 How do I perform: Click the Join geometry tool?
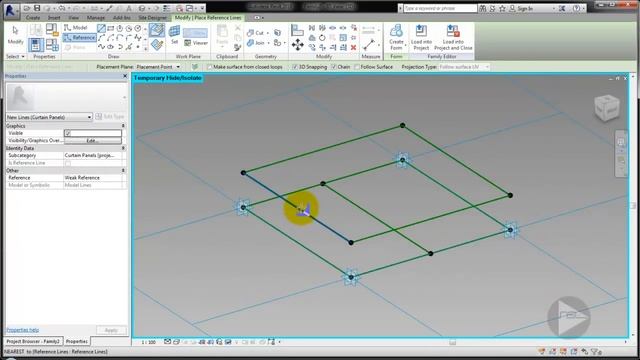click(x=256, y=43)
